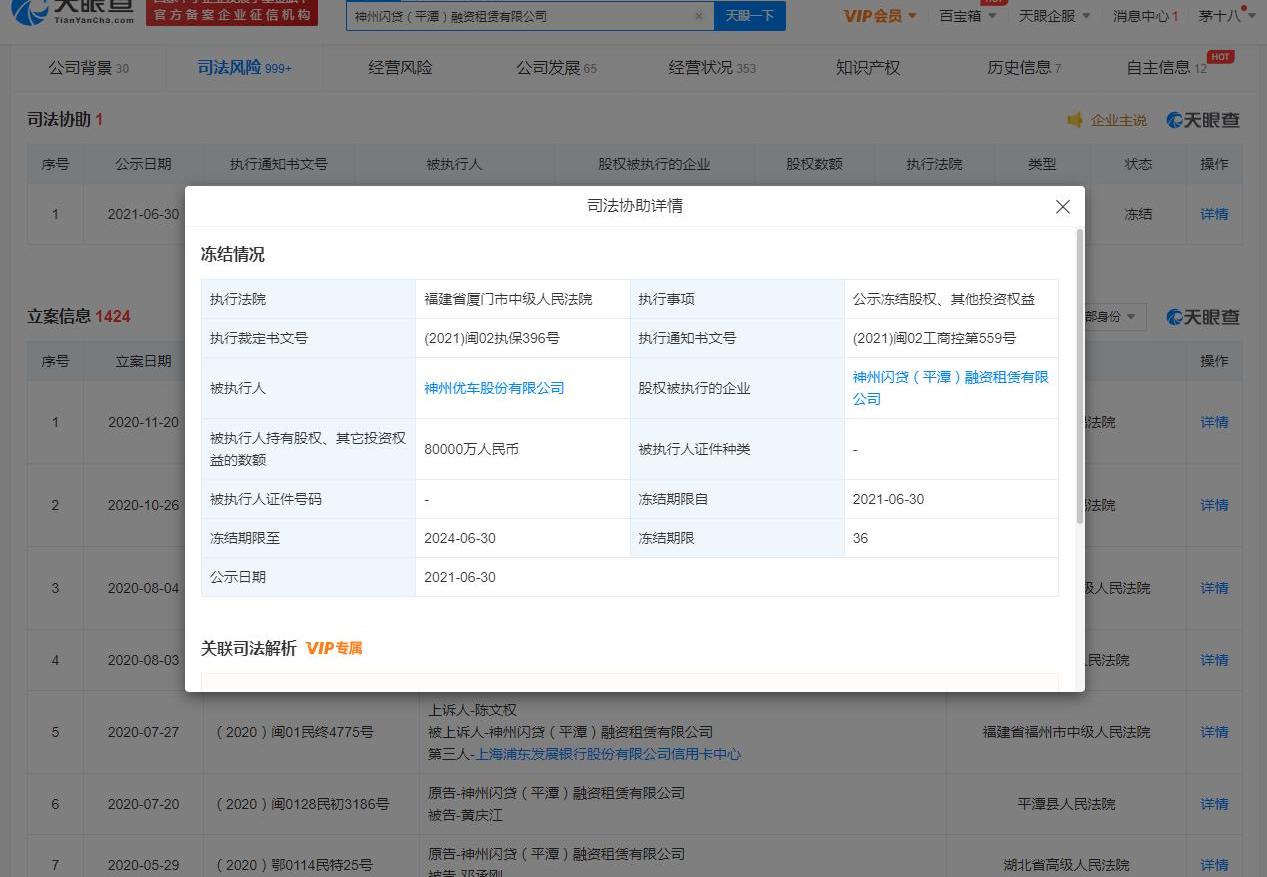Click the 被执行人证件种类 label
Viewport: 1267px width, 877px height.
[x=694, y=449]
